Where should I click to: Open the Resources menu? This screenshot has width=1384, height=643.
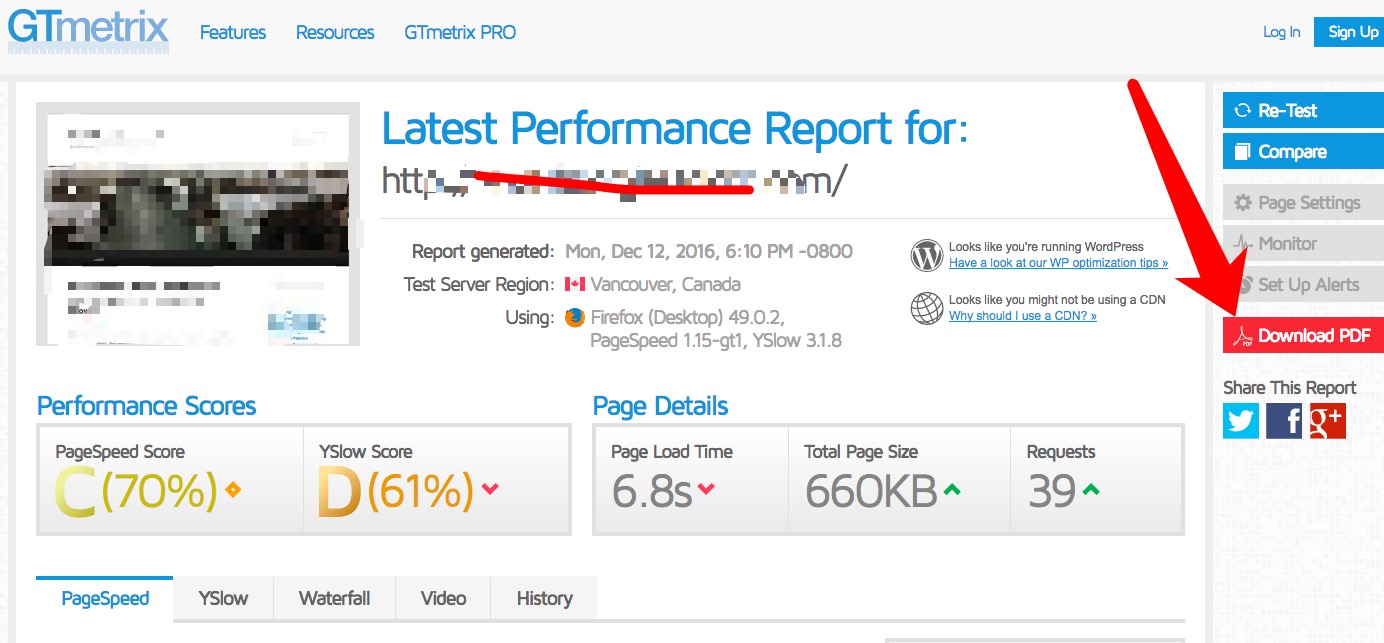click(335, 32)
